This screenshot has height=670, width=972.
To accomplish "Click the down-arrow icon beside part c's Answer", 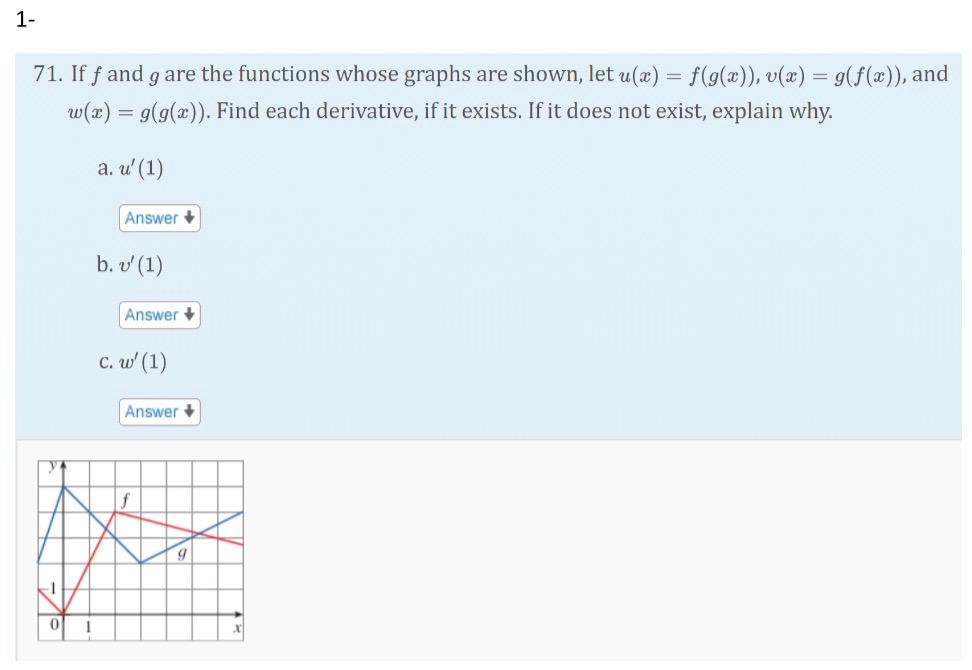I will 187,411.
